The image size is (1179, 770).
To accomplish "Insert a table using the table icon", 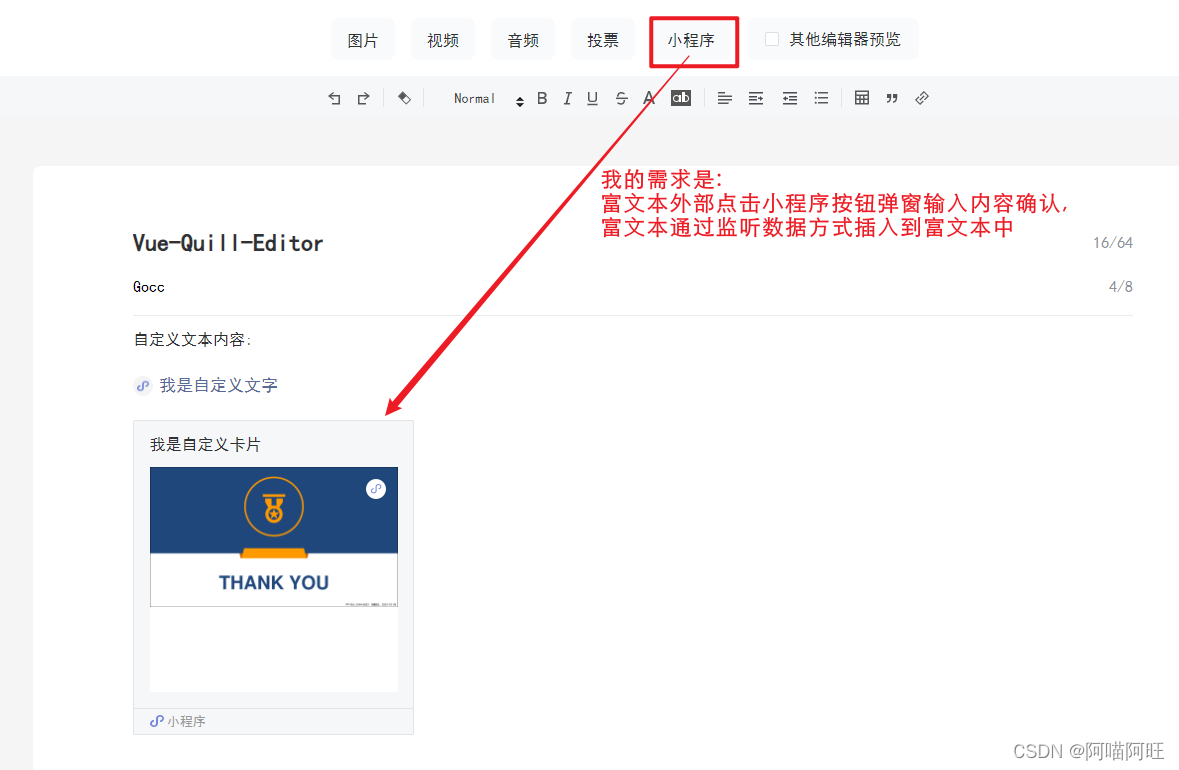I will pyautogui.click(x=862, y=98).
